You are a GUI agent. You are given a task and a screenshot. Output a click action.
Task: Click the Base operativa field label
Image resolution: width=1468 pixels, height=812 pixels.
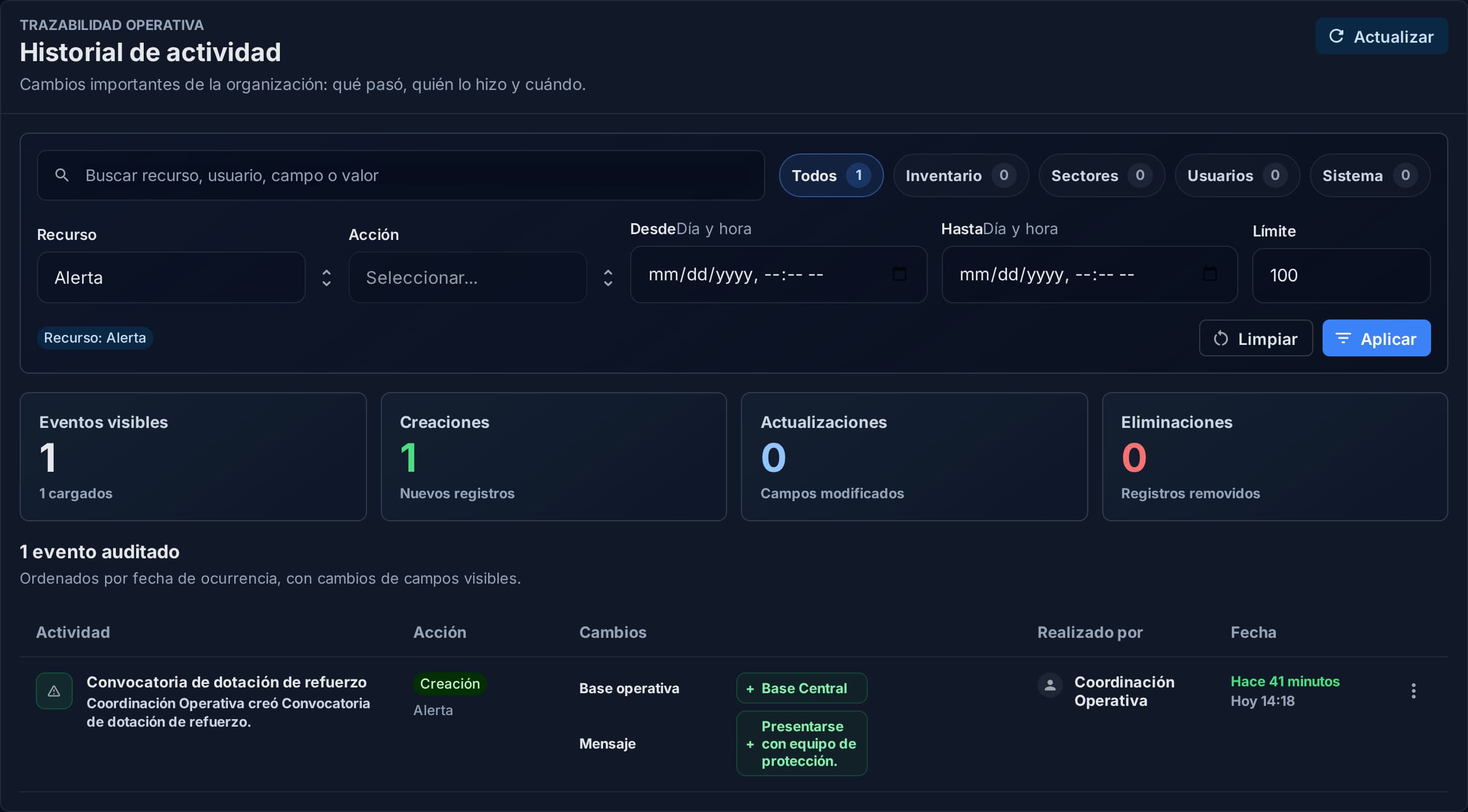tap(629, 689)
